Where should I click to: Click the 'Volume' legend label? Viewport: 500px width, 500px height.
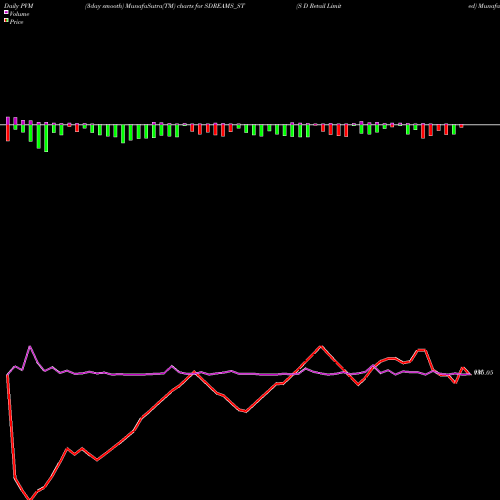[19, 14]
